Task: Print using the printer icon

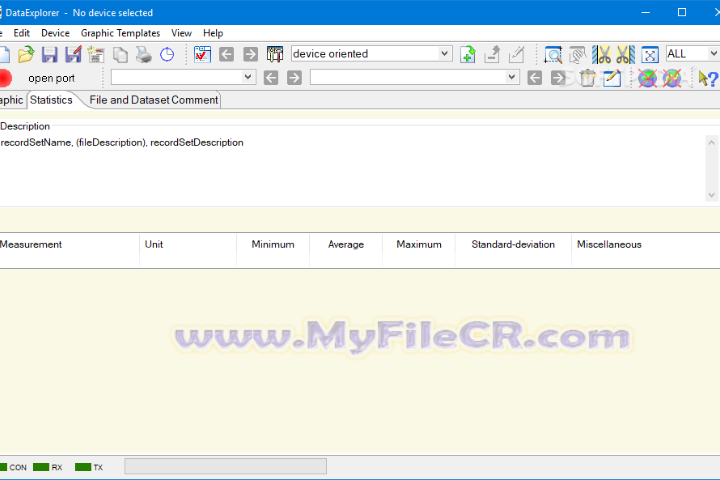Action: coord(144,54)
